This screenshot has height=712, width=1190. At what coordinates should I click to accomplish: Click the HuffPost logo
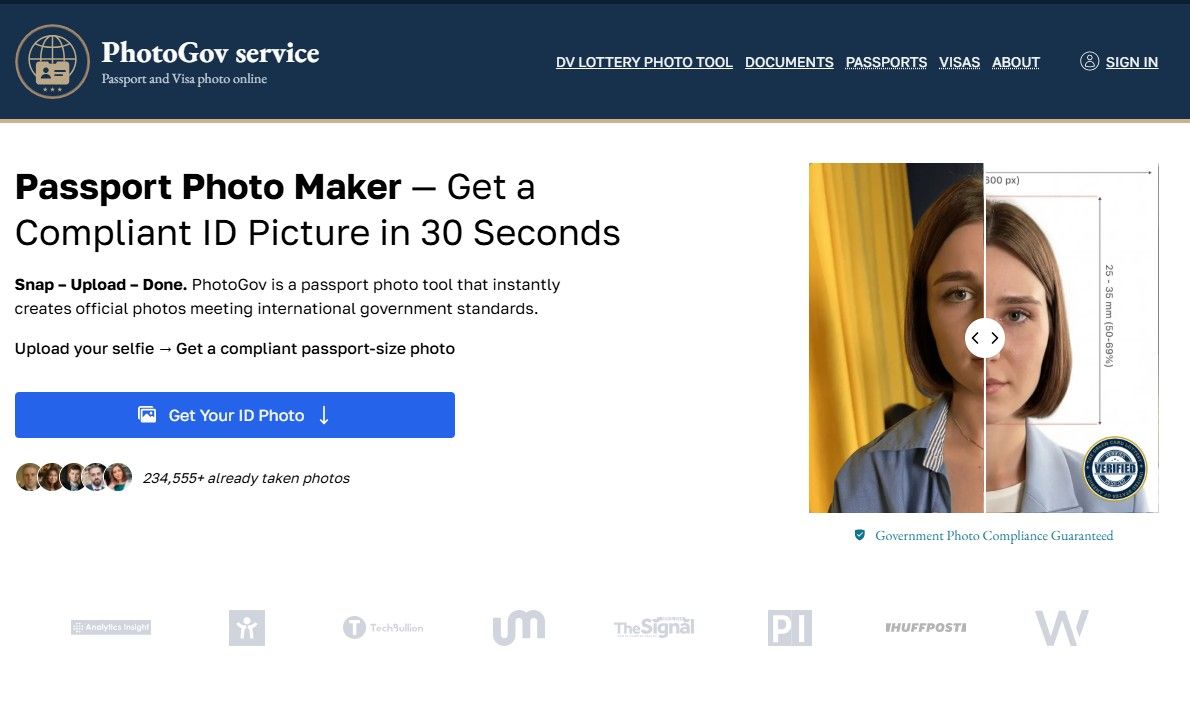point(925,627)
